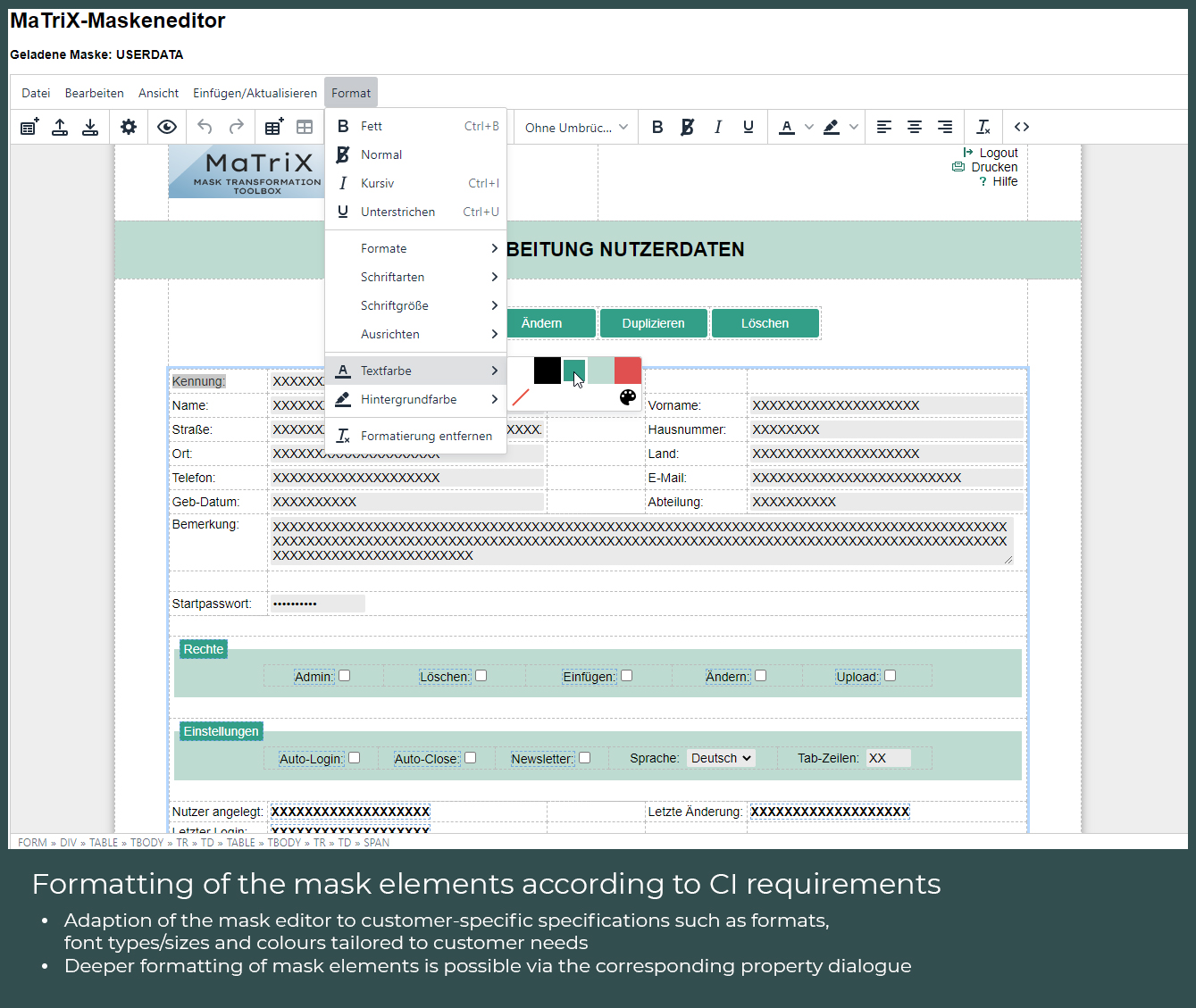Click the clear formatting toolbar icon
This screenshot has height=1008, width=1196.
pos(983,127)
